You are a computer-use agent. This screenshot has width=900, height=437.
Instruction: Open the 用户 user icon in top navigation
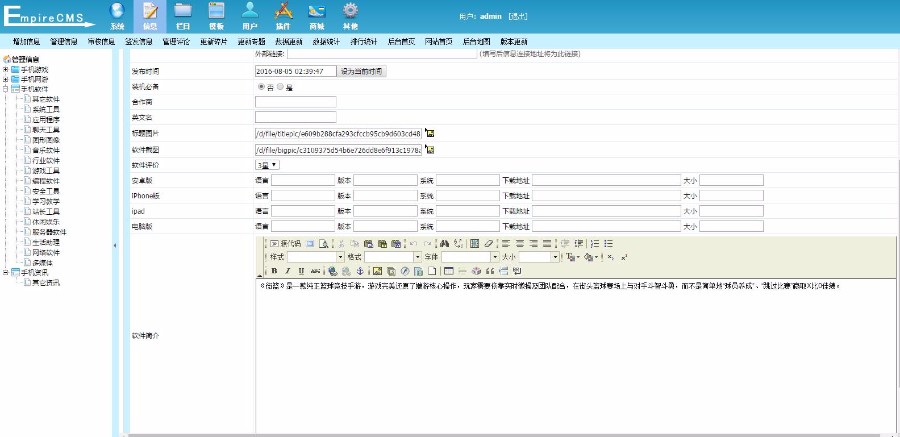pyautogui.click(x=250, y=11)
